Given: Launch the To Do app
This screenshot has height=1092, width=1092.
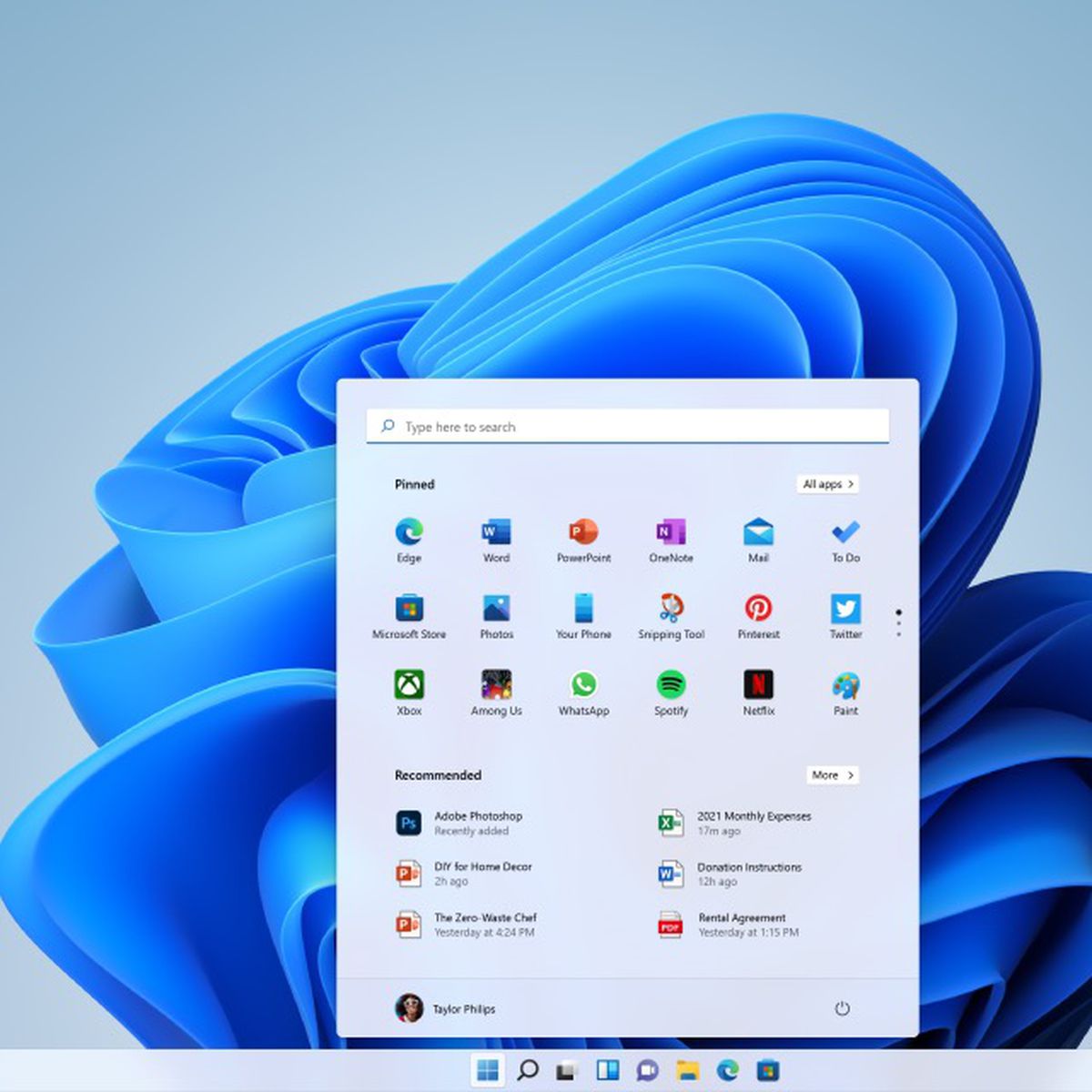Looking at the screenshot, I should click(x=845, y=541).
